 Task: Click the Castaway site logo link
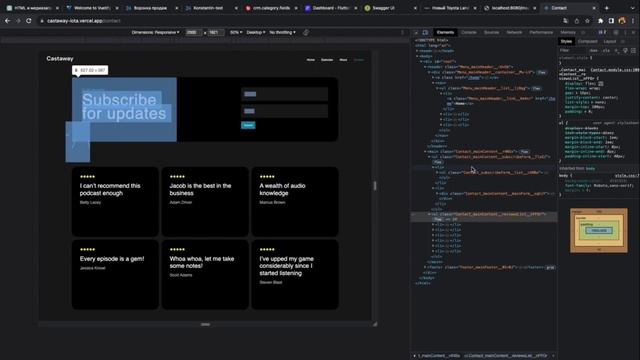[x=60, y=59]
